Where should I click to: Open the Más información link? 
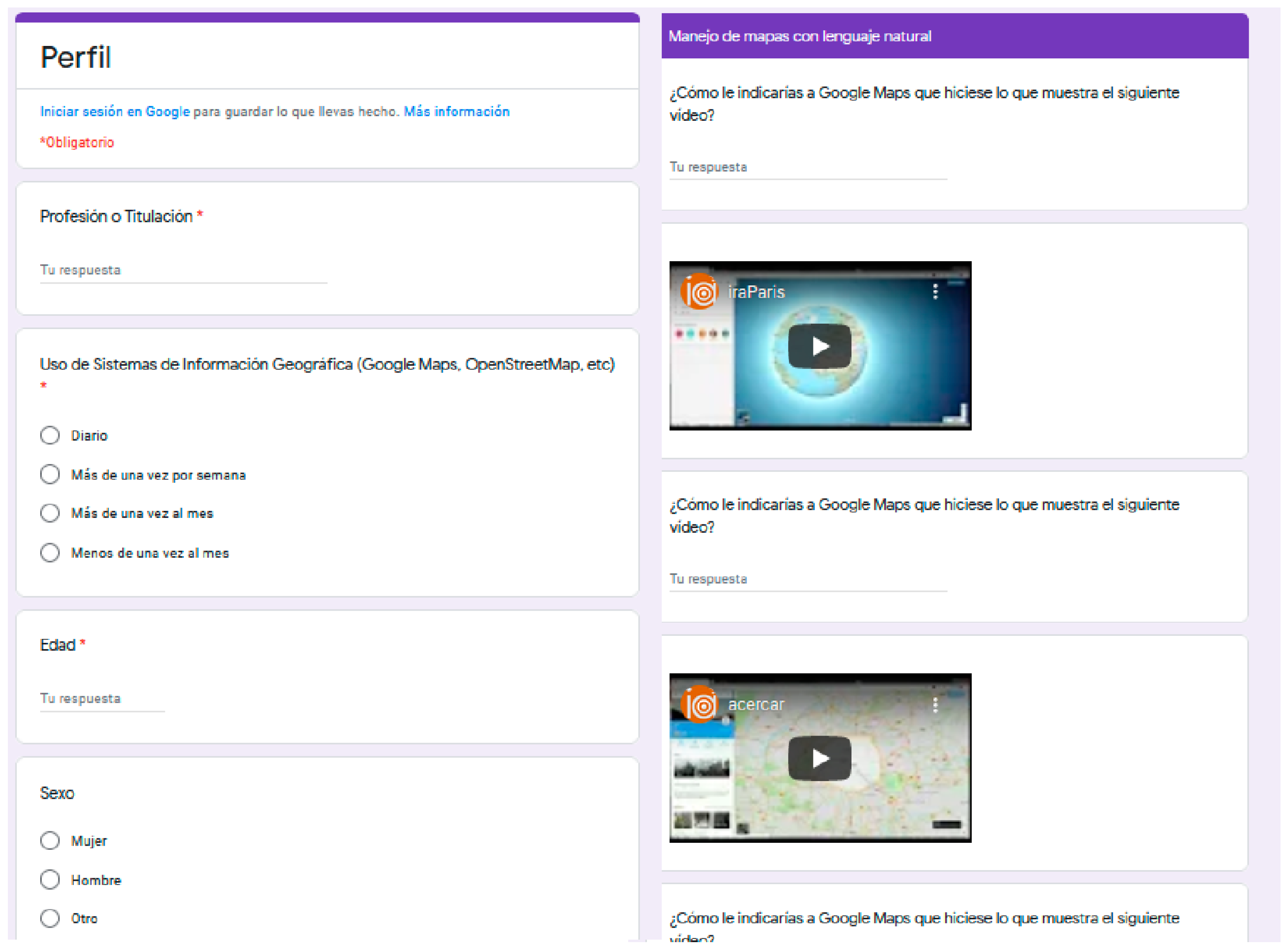tap(457, 112)
